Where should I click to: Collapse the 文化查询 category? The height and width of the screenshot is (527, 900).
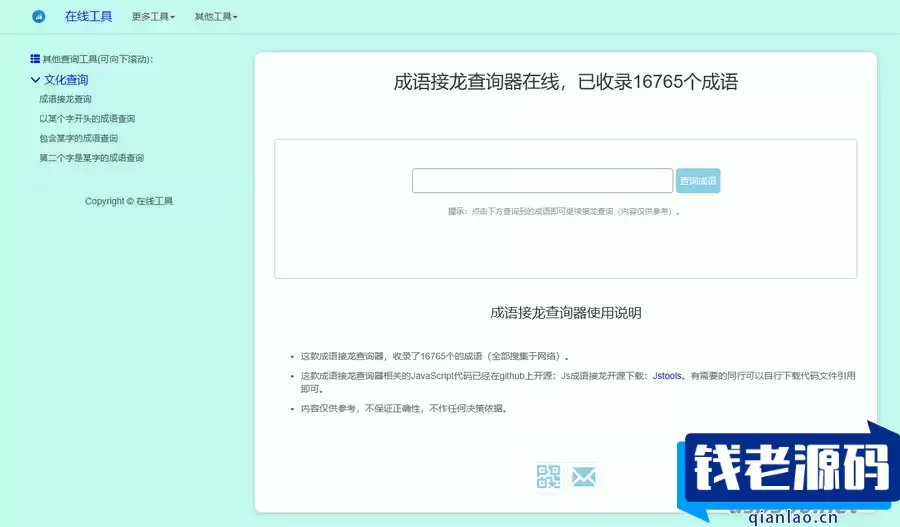60,80
